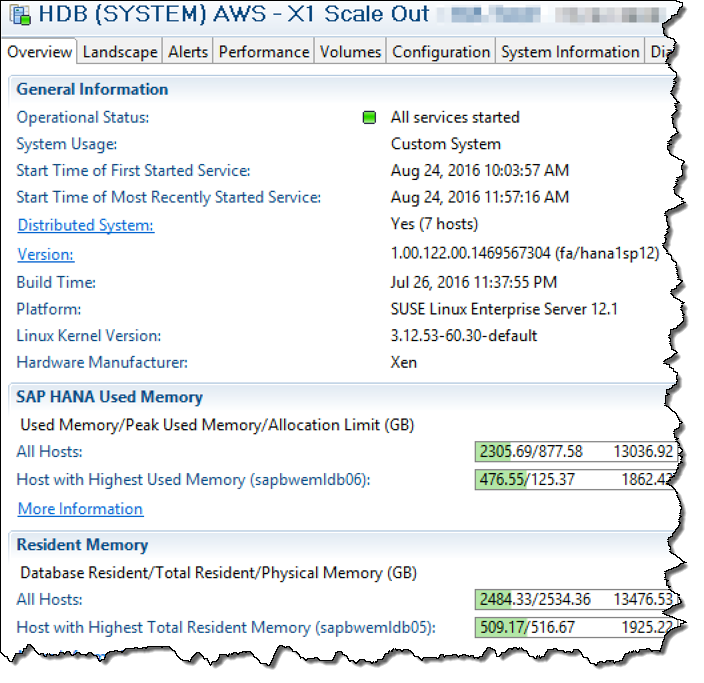Screen dimensions: 704x683
Task: Select the 'Linux Kernel Version:' label
Action: coord(88,336)
